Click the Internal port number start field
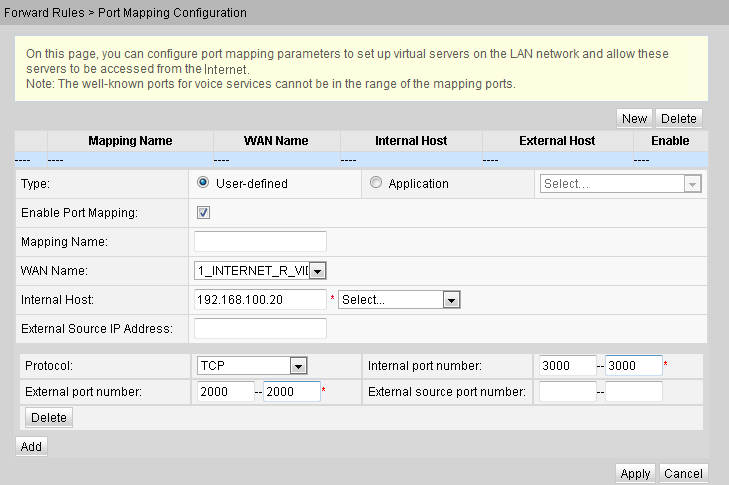 tap(566, 366)
